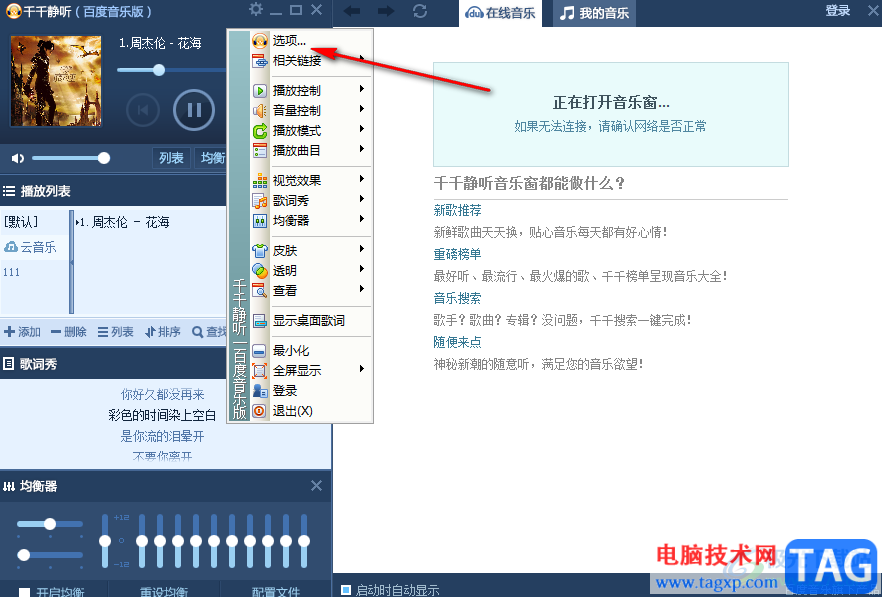Image resolution: width=882 pixels, height=597 pixels.
Task: Expand the 全屏显示 submenu
Action: click(362, 369)
